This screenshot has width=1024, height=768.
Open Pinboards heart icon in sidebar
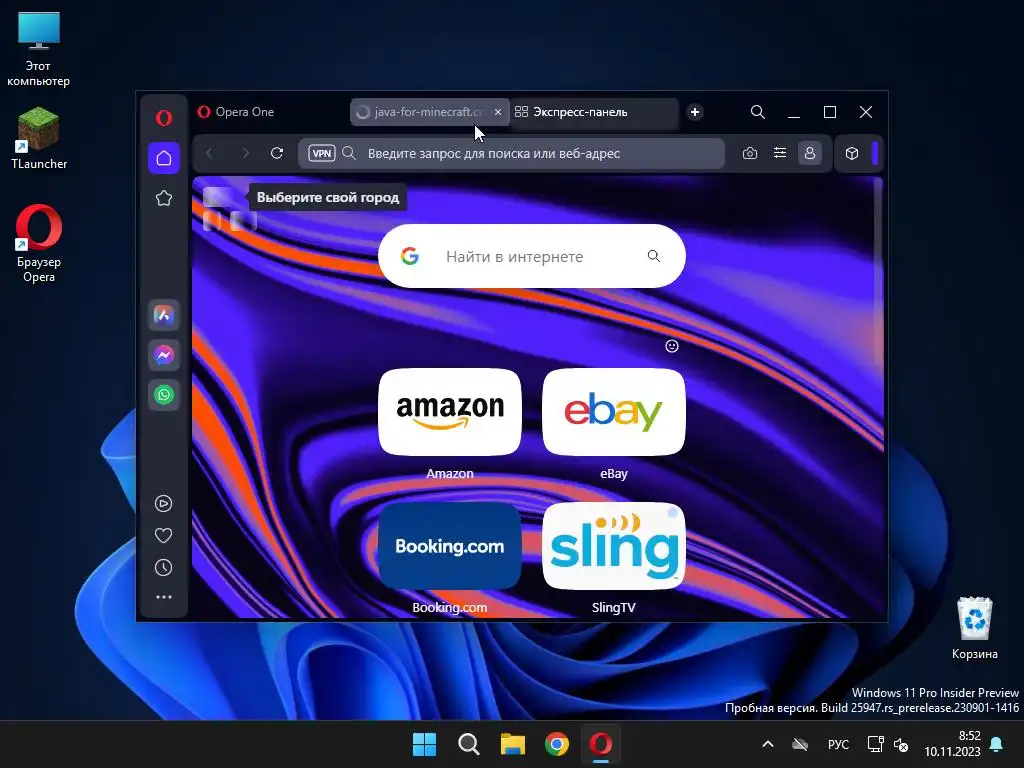163,536
